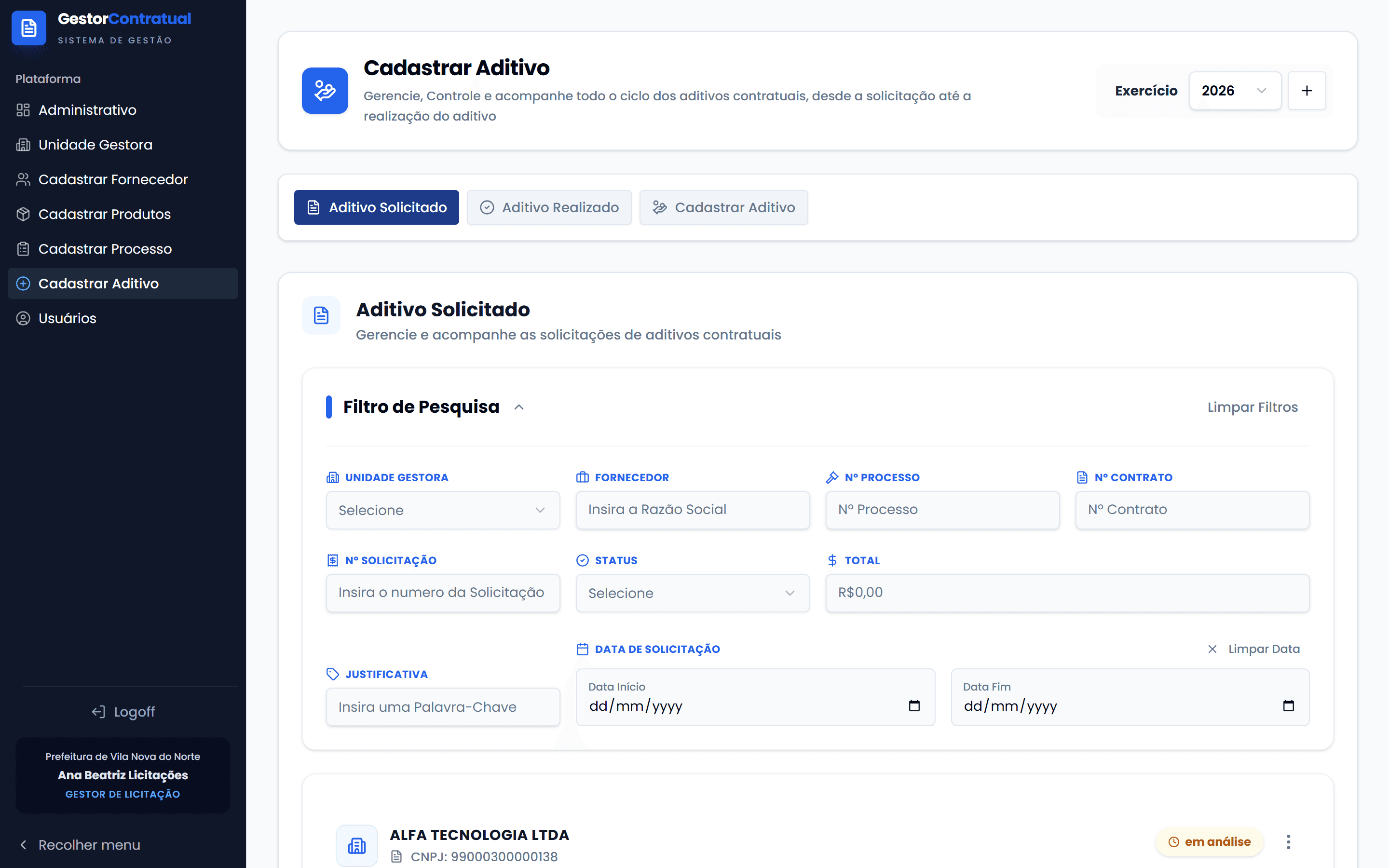Select Cadastrar Produtos from the sidebar
Image resolution: width=1389 pixels, height=868 pixels.
123,214
